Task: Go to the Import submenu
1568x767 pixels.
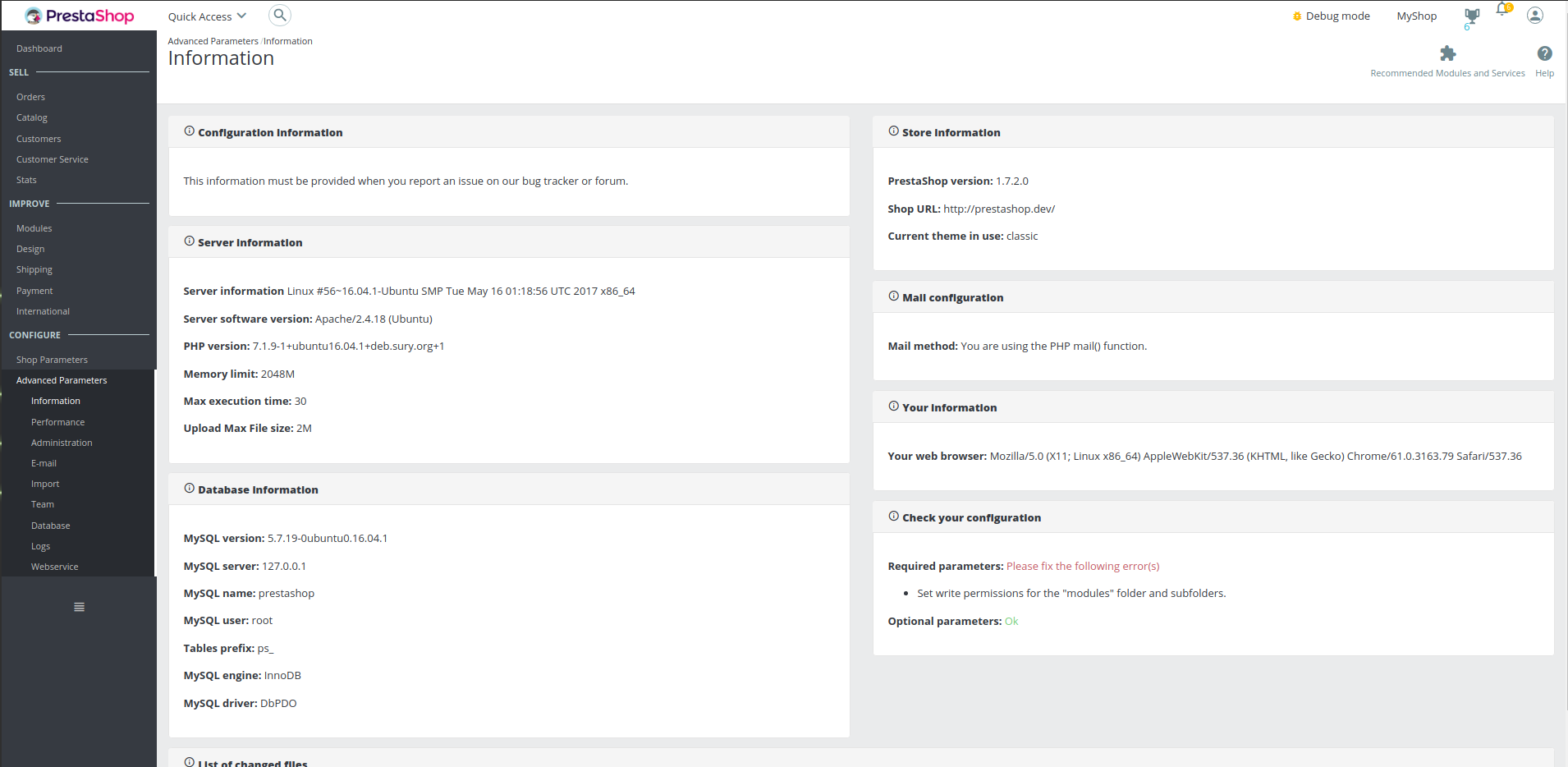Action: [45, 484]
